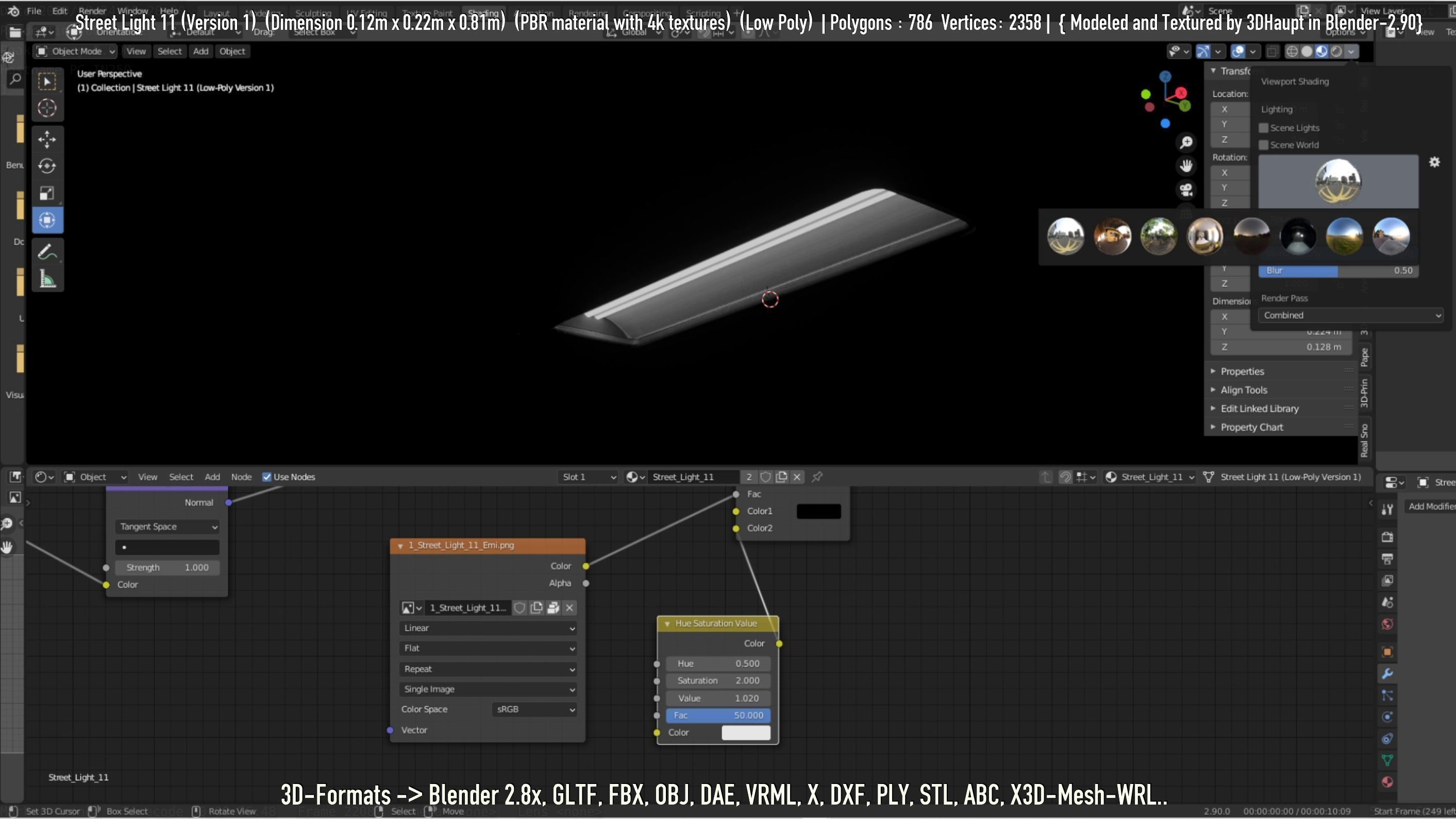Select the Move tool

[x=47, y=139]
